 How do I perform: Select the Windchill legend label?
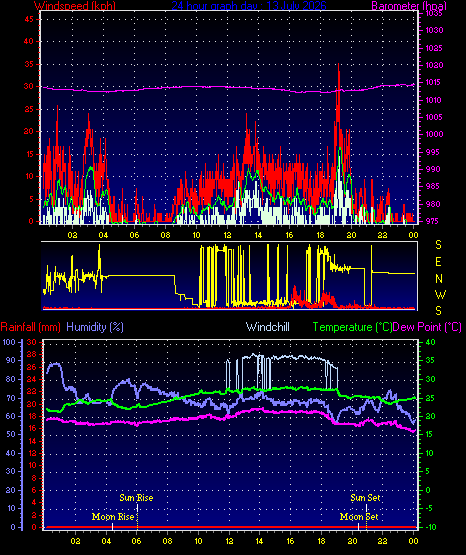(267, 327)
